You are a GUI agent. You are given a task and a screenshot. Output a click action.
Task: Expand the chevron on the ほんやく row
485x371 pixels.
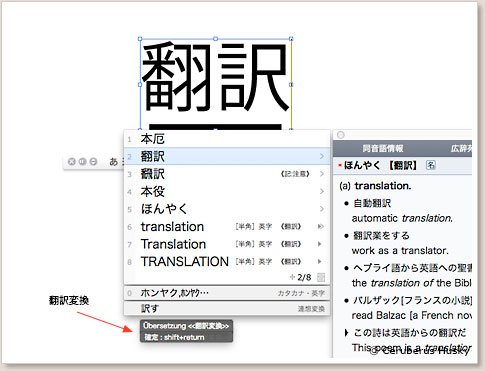click(322, 209)
